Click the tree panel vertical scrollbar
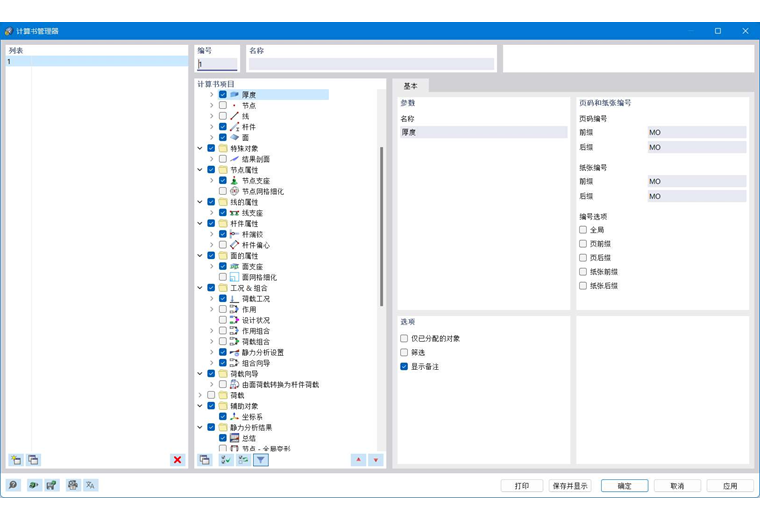Image resolution: width=760 pixels, height=520 pixels. tap(381, 226)
